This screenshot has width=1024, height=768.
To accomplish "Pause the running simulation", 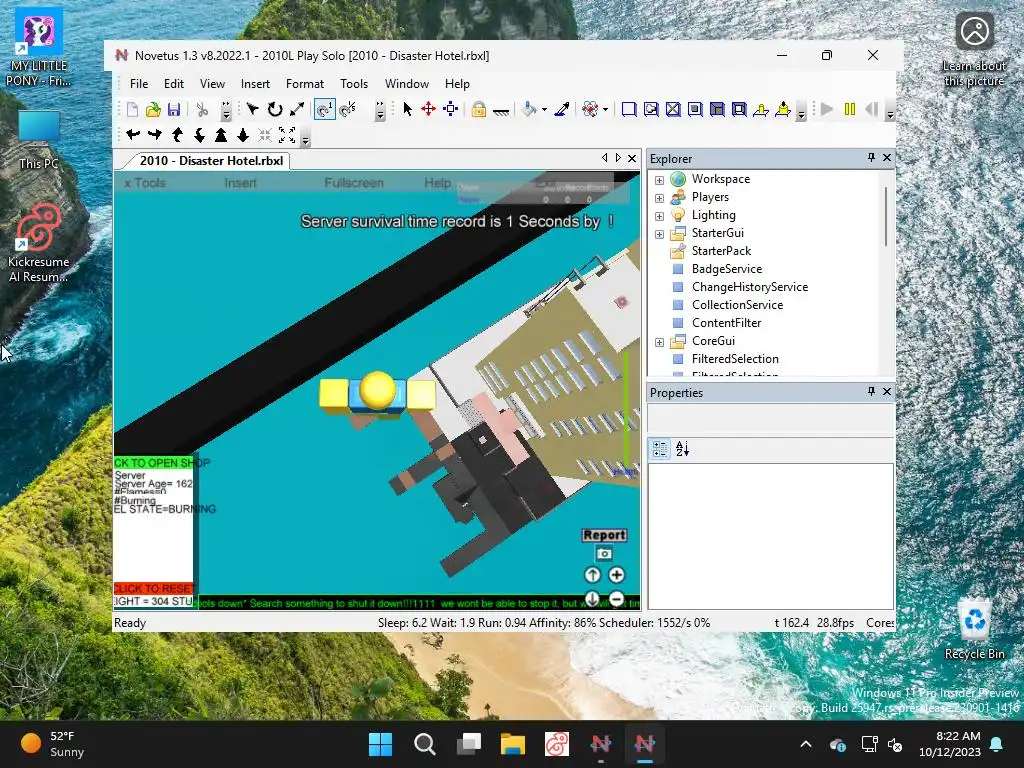I will pos(850,110).
